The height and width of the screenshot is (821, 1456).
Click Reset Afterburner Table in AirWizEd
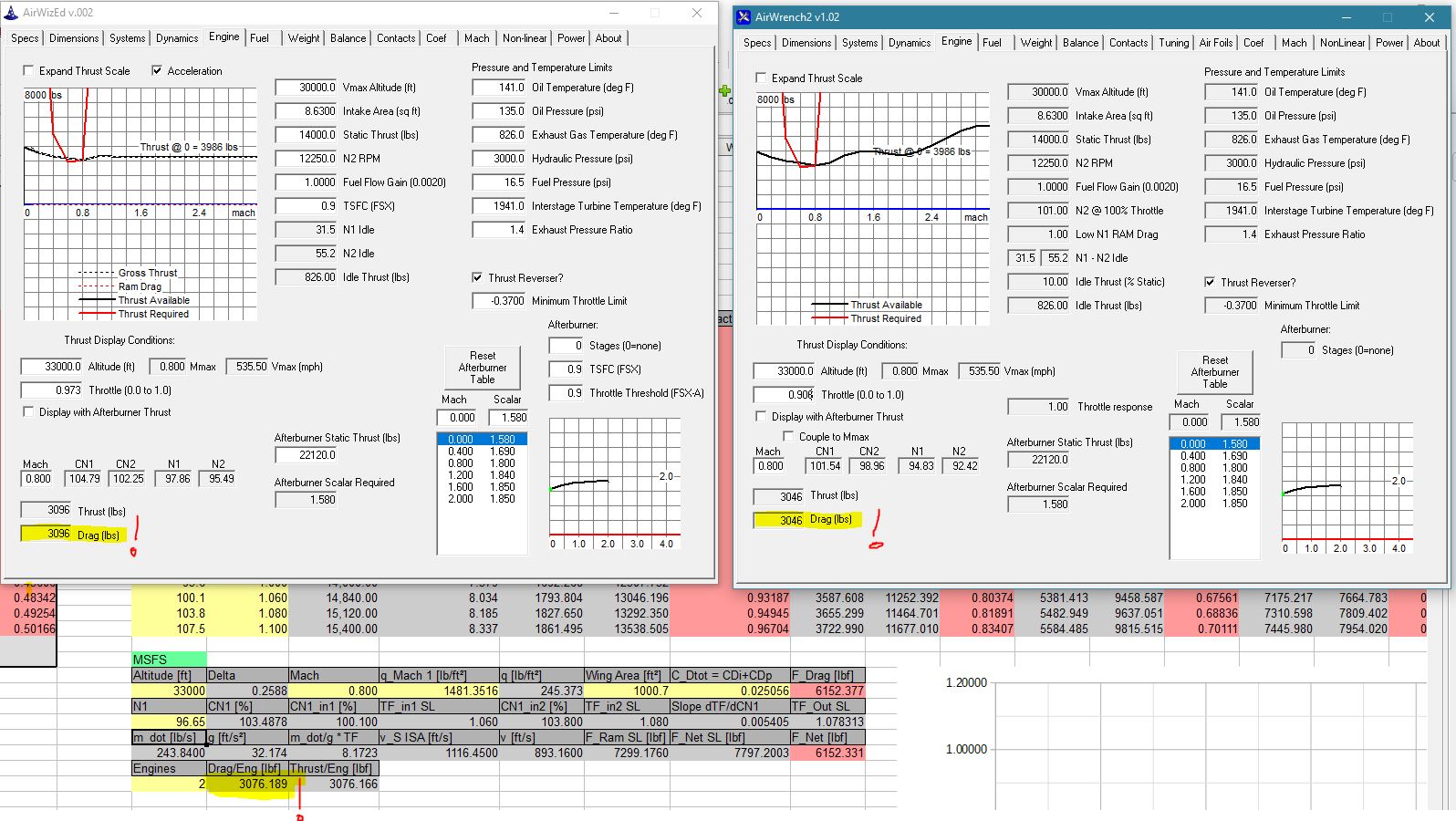[483, 368]
